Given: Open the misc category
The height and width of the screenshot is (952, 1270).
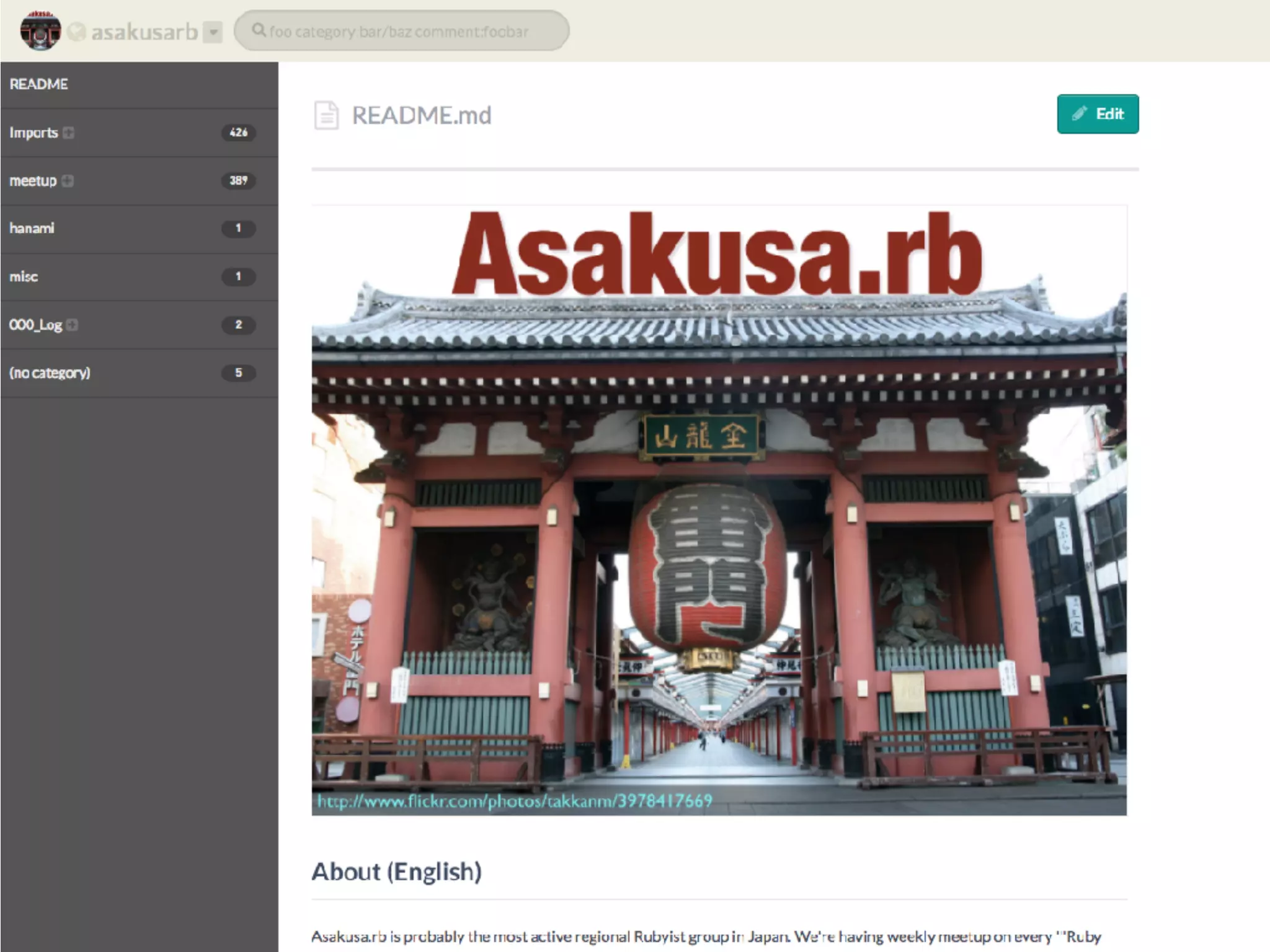Looking at the screenshot, I should (x=24, y=276).
